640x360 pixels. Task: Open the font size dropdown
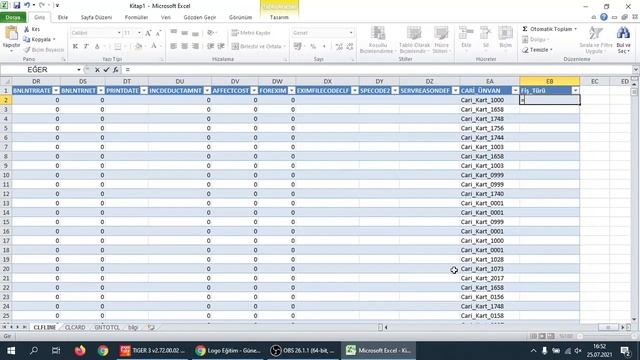tap(139, 33)
